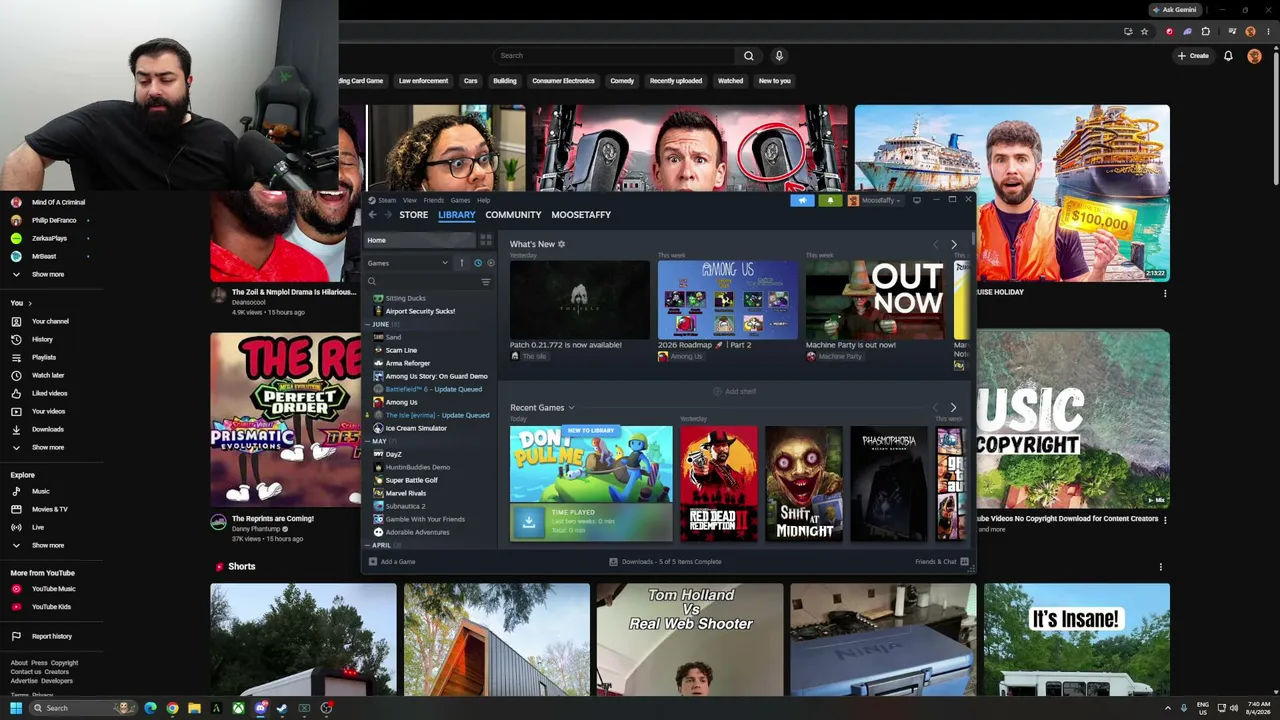Open the Friends menu in Steam
The height and width of the screenshot is (720, 1280).
(x=434, y=200)
